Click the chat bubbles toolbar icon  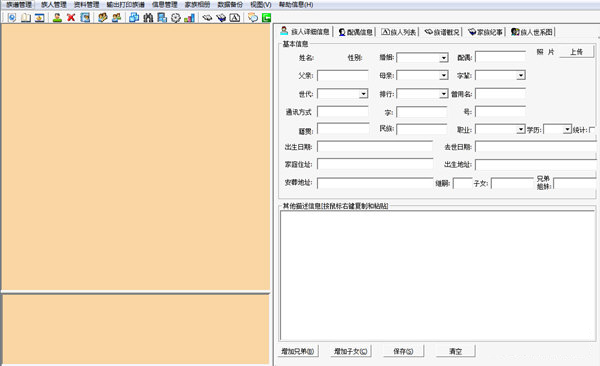point(253,18)
